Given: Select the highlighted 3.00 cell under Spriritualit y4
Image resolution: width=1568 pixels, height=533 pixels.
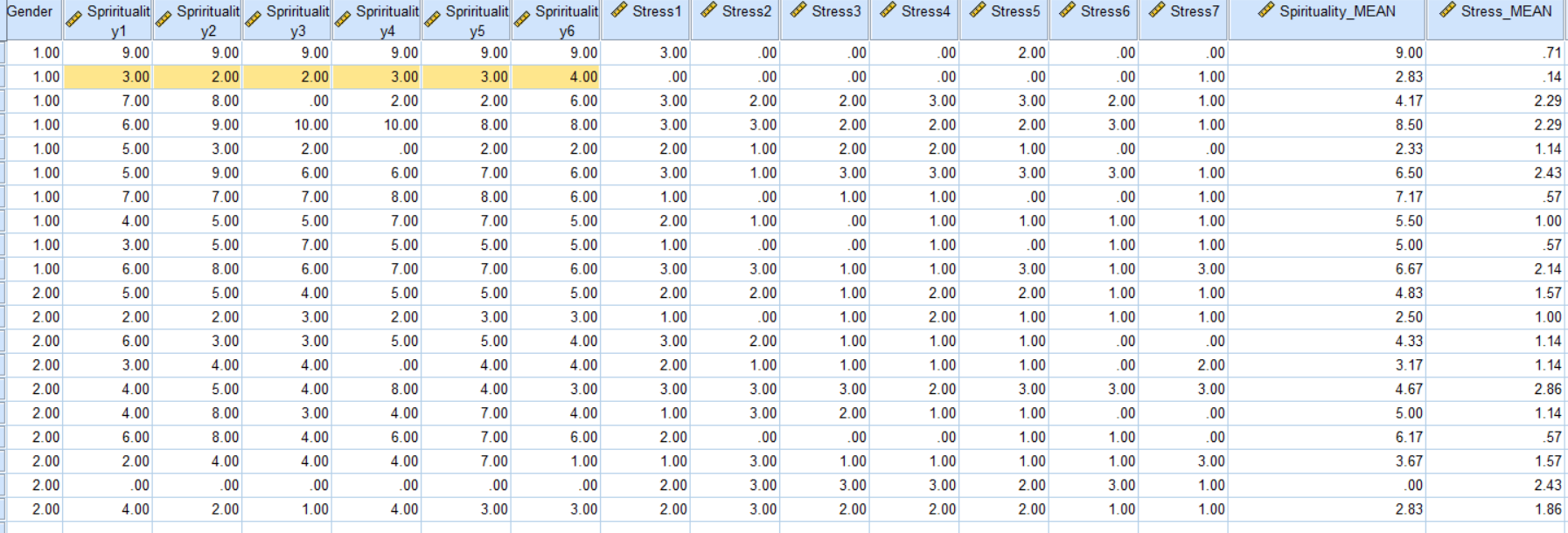Looking at the screenshot, I should pos(377,77).
